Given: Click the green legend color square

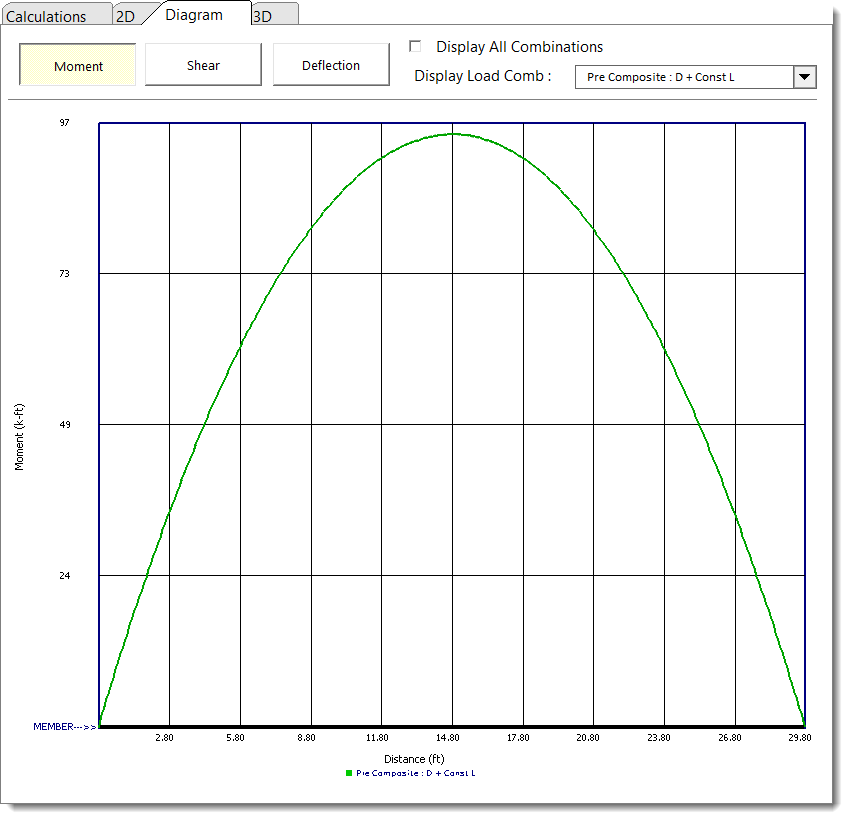Looking at the screenshot, I should click(x=349, y=773).
